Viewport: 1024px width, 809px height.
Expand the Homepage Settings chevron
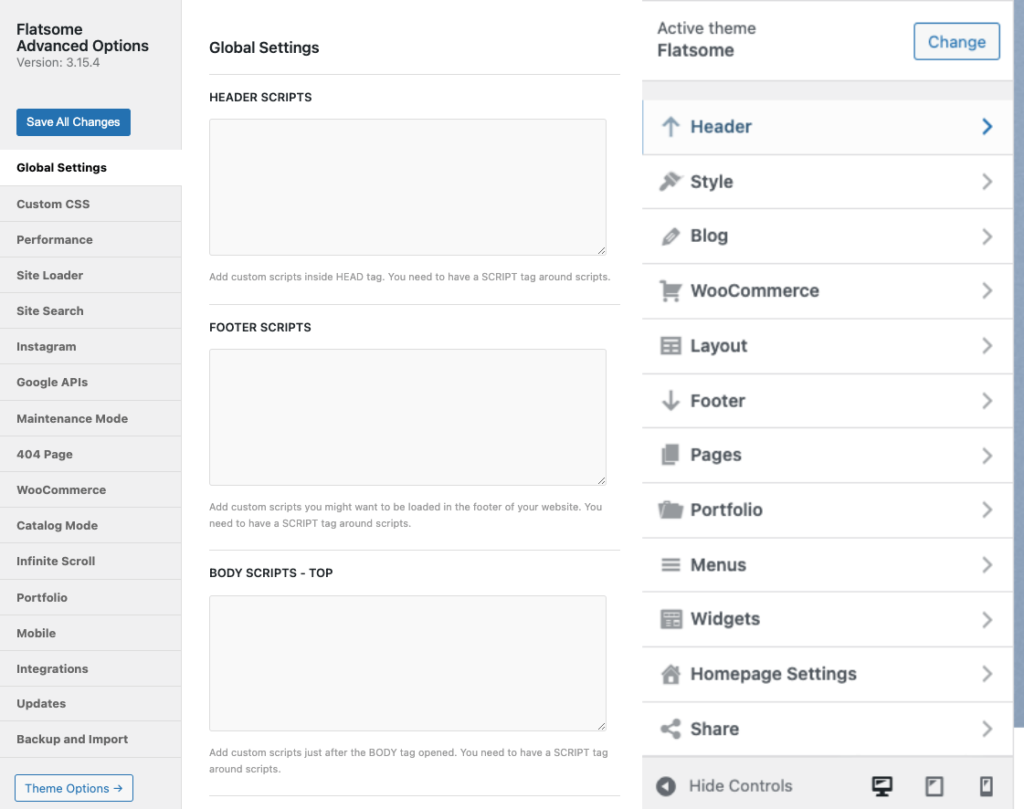[x=987, y=674]
